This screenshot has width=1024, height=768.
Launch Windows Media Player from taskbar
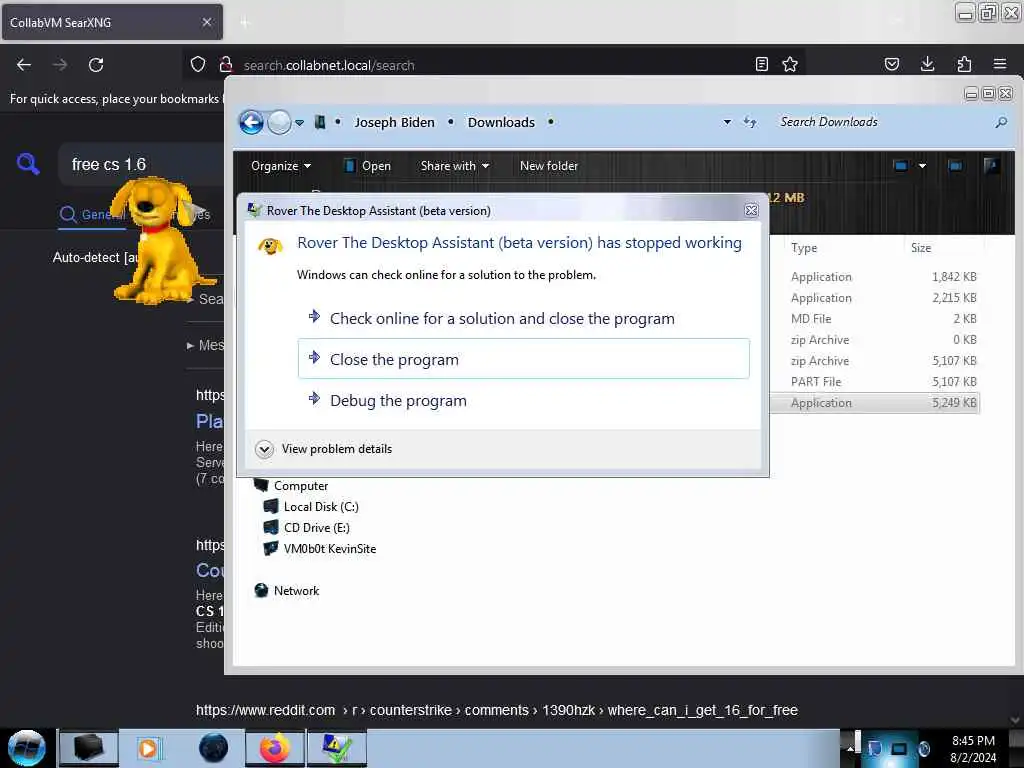click(148, 748)
